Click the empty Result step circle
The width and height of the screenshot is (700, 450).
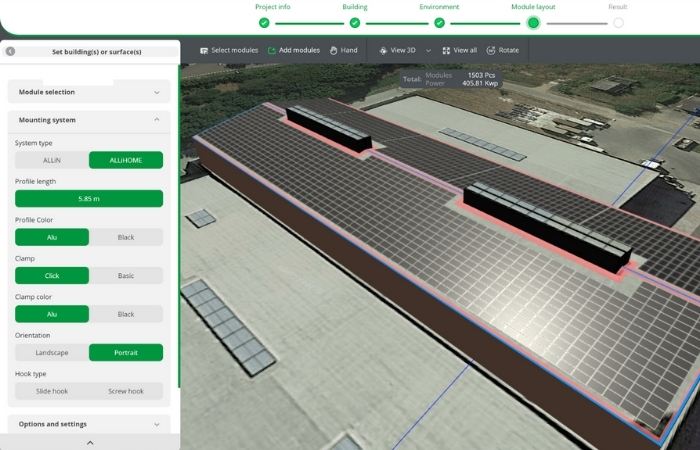coord(618,23)
